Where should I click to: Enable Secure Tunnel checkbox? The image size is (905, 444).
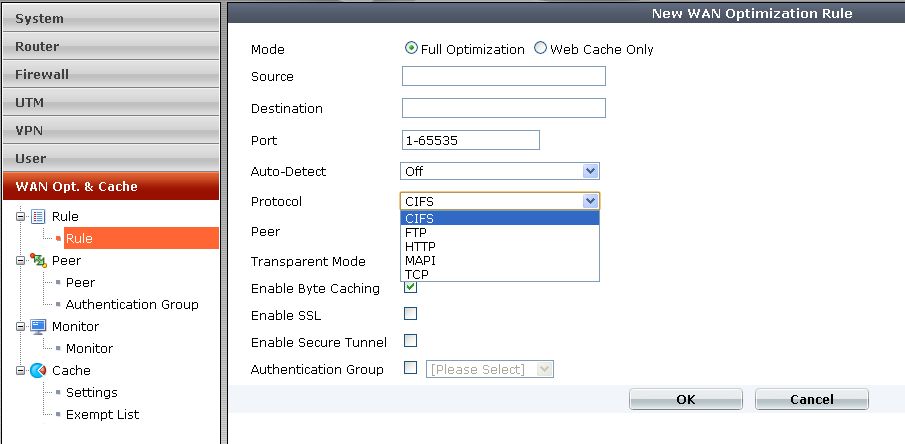(x=410, y=341)
